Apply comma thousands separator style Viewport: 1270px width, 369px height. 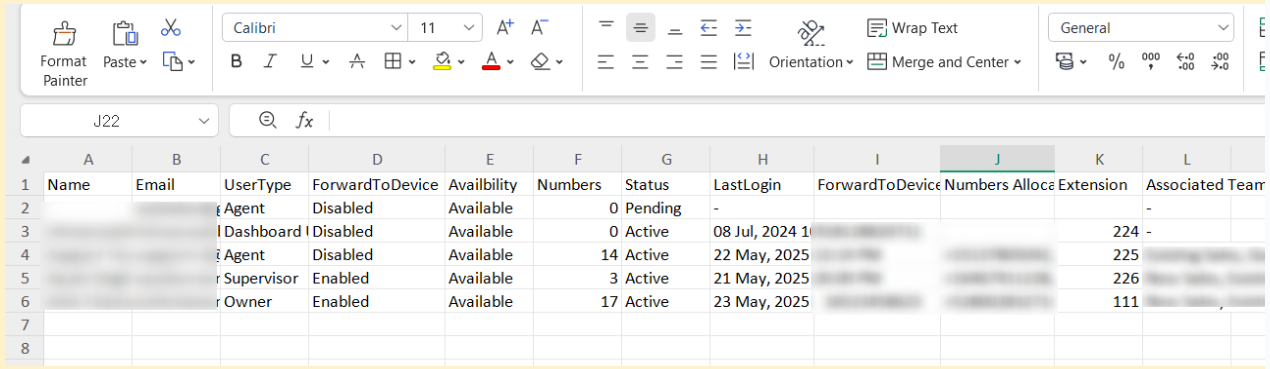click(1151, 62)
